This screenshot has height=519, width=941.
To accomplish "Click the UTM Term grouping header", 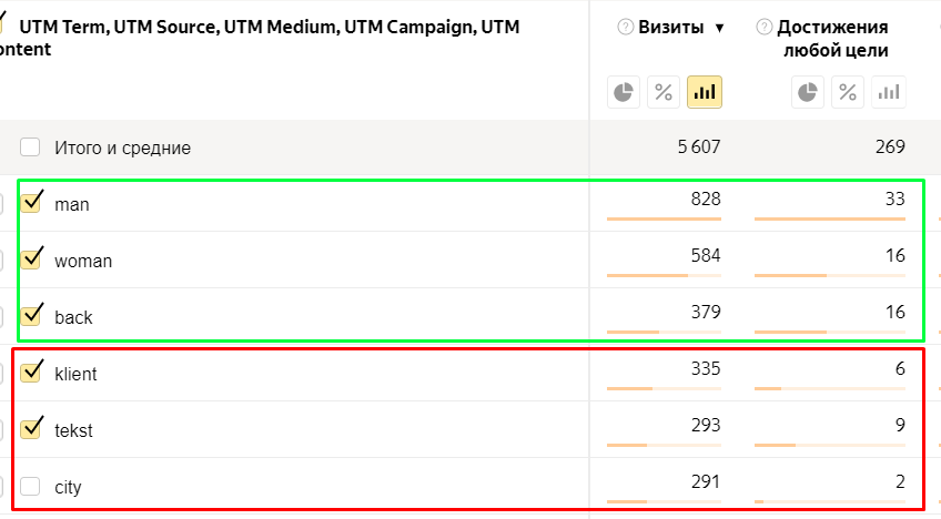I will point(260,38).
